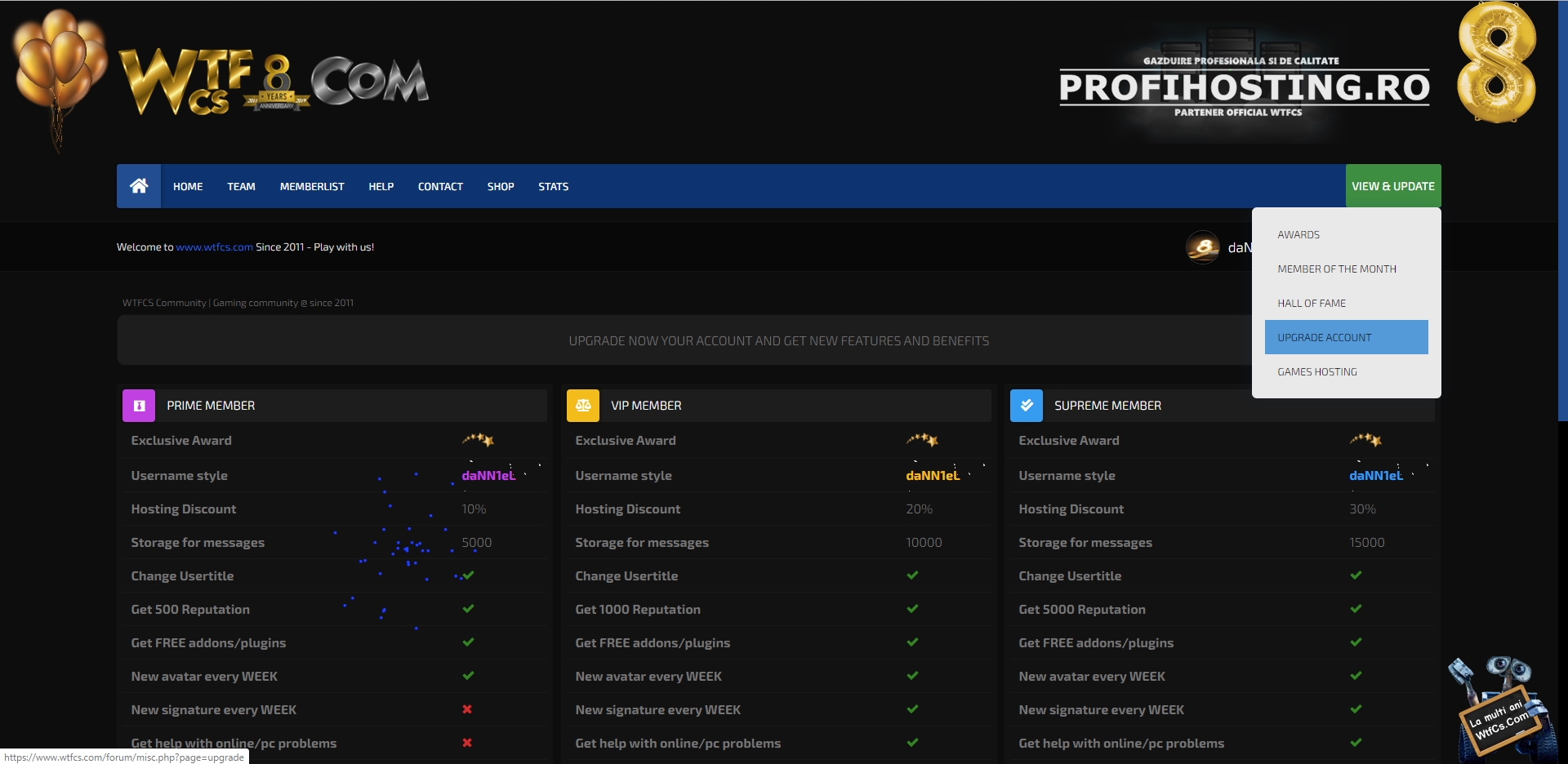Select UPGRADE ACCOUNT from dropdown menu

1345,337
